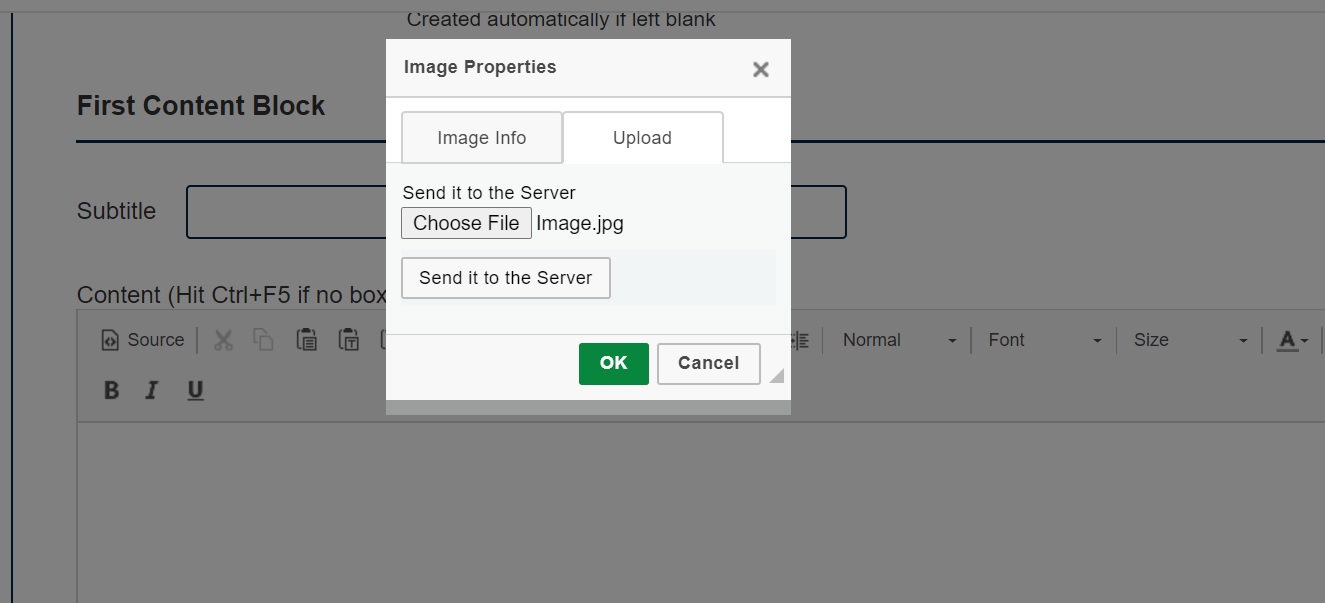Select the Upload tab
Image resolution: width=1325 pixels, height=603 pixels.
pos(642,138)
